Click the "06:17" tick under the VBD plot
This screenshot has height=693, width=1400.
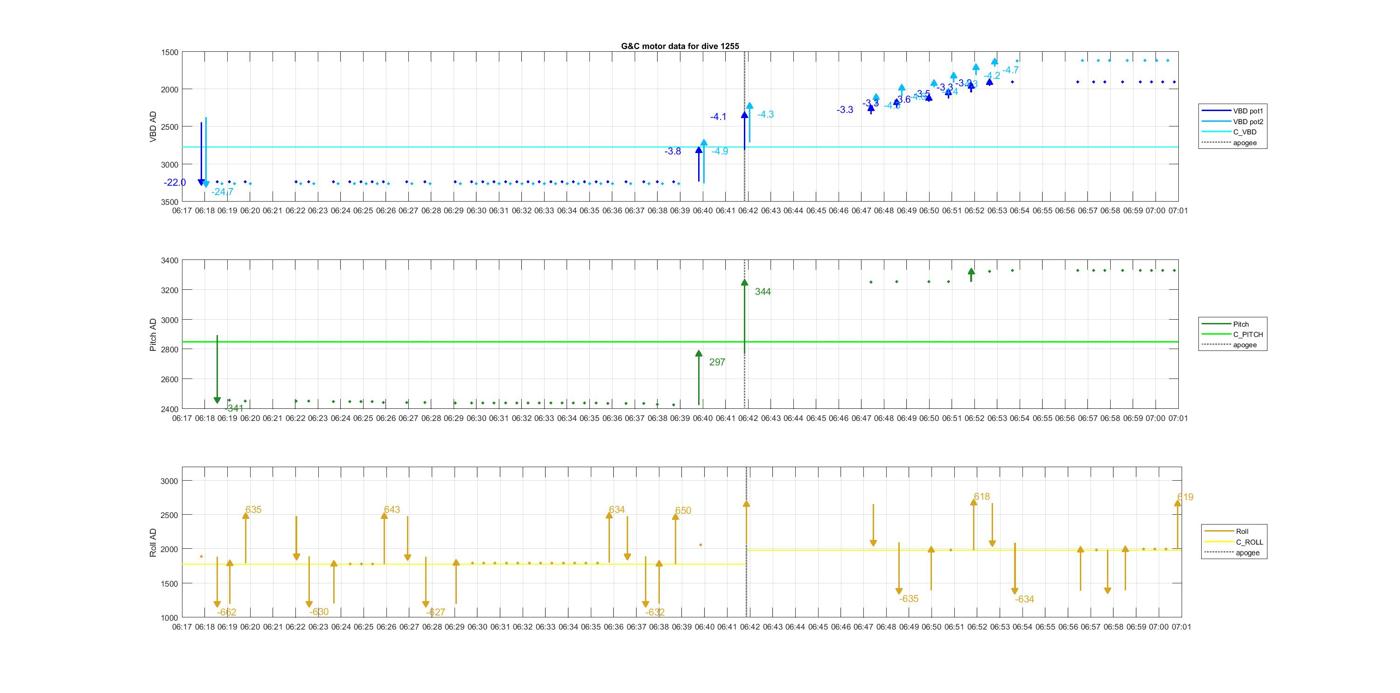(x=181, y=211)
